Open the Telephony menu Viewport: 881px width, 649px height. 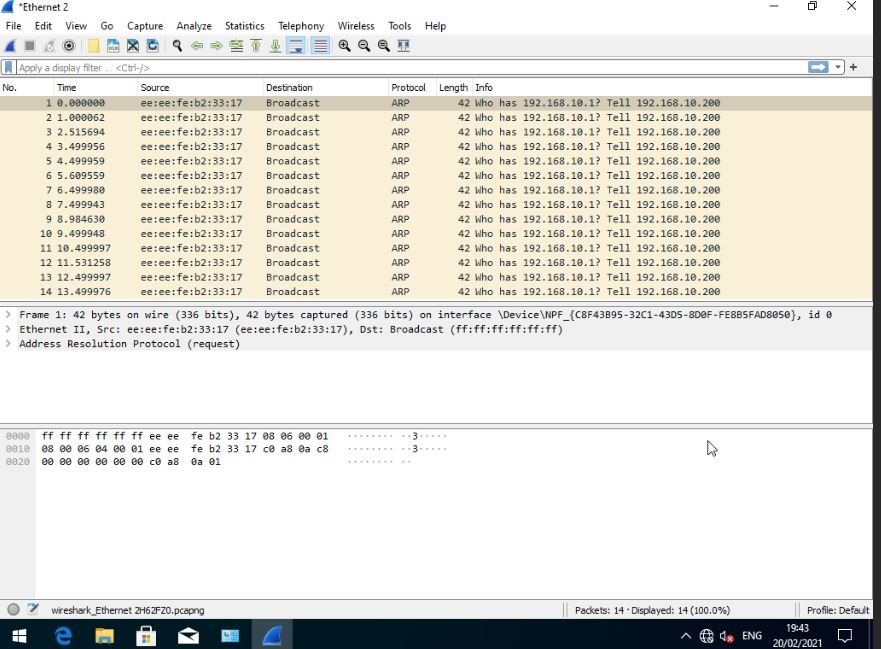[x=301, y=26]
